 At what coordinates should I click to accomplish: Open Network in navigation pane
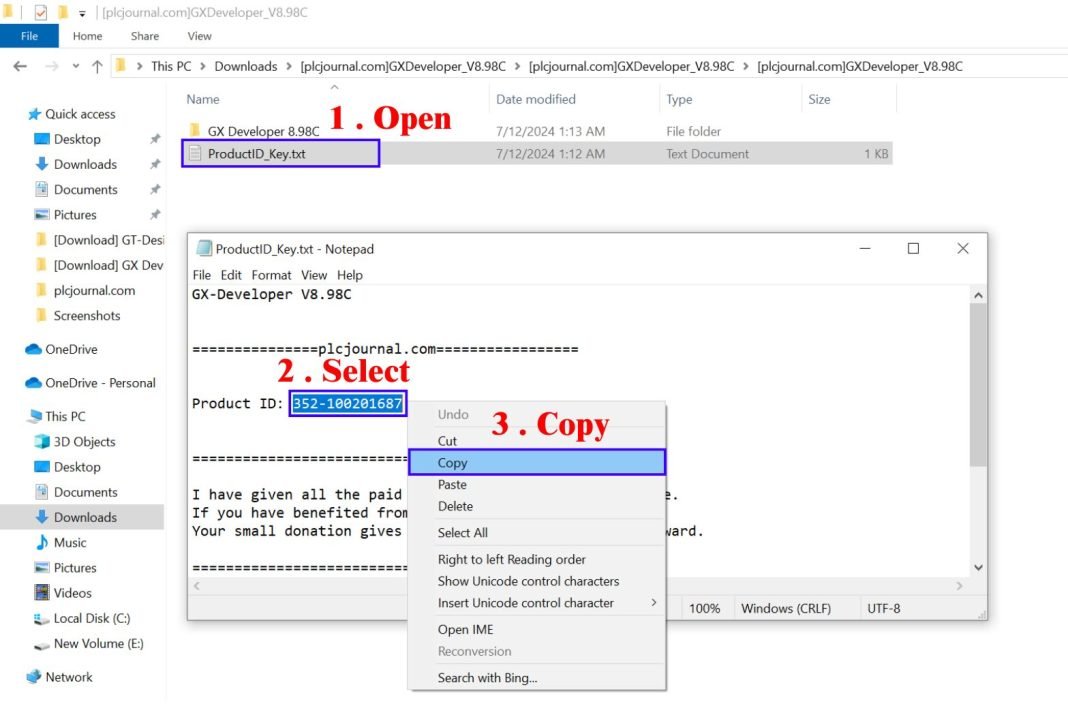pos(68,677)
